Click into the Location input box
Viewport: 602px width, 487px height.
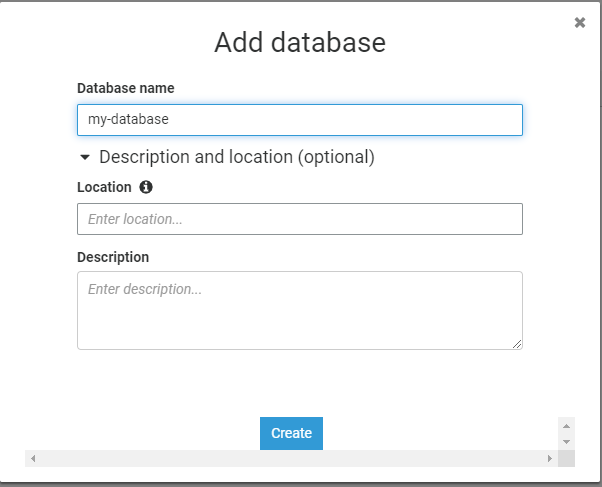pos(300,219)
